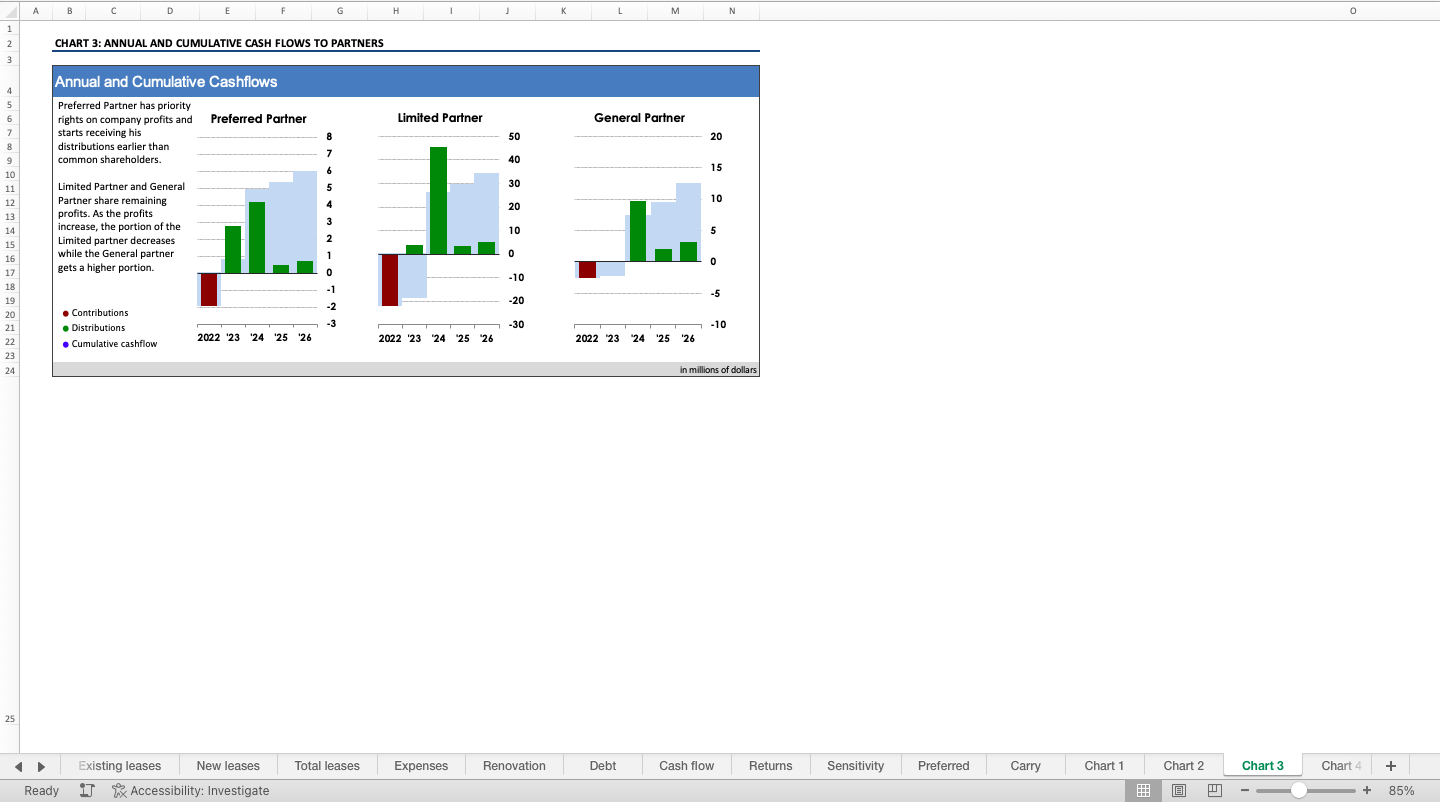Image resolution: width=1440 pixels, height=802 pixels.
Task: Click the zoom out minus icon
Action: tap(1245, 791)
